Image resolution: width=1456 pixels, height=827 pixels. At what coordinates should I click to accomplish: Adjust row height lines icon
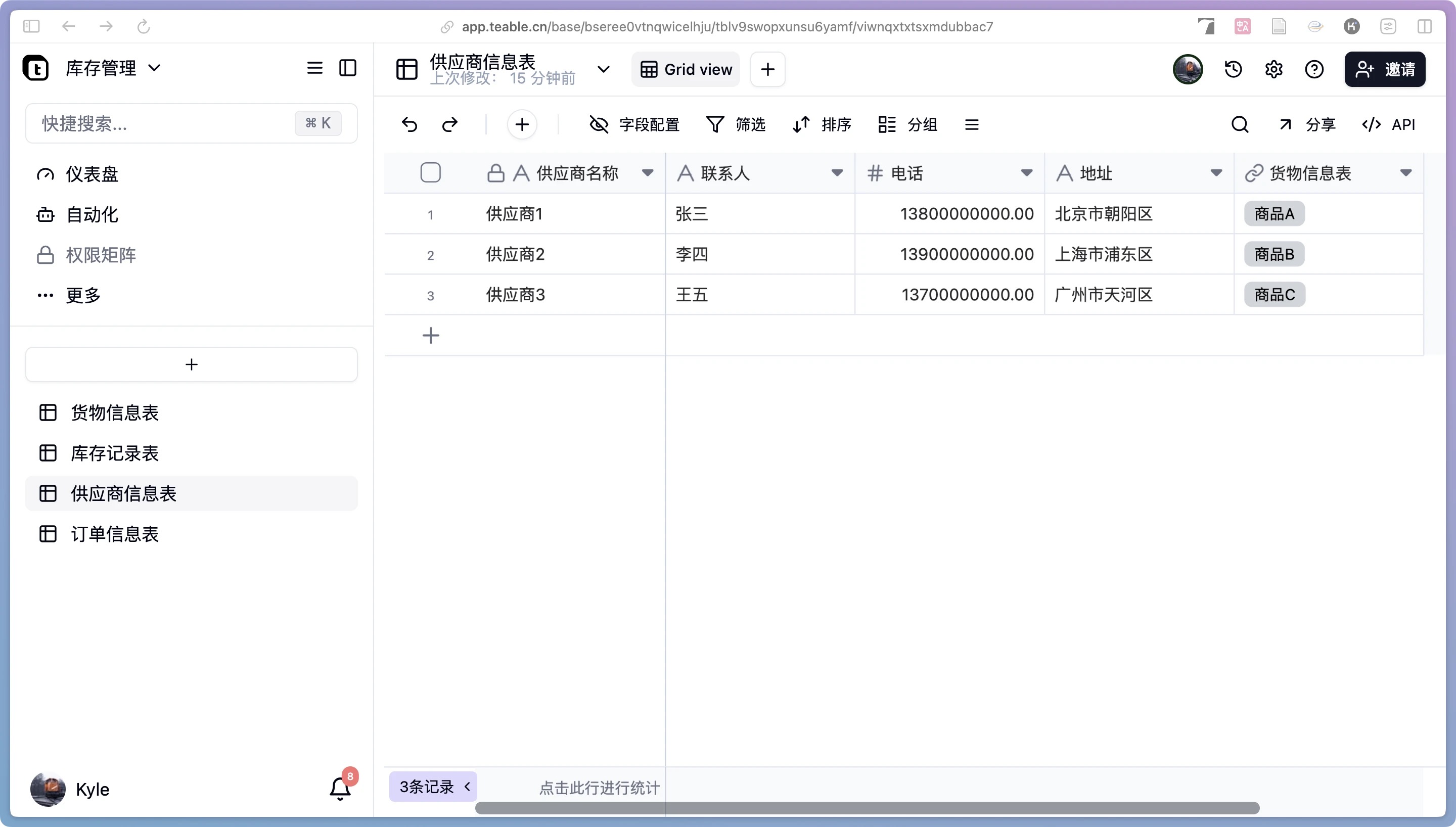(x=972, y=124)
